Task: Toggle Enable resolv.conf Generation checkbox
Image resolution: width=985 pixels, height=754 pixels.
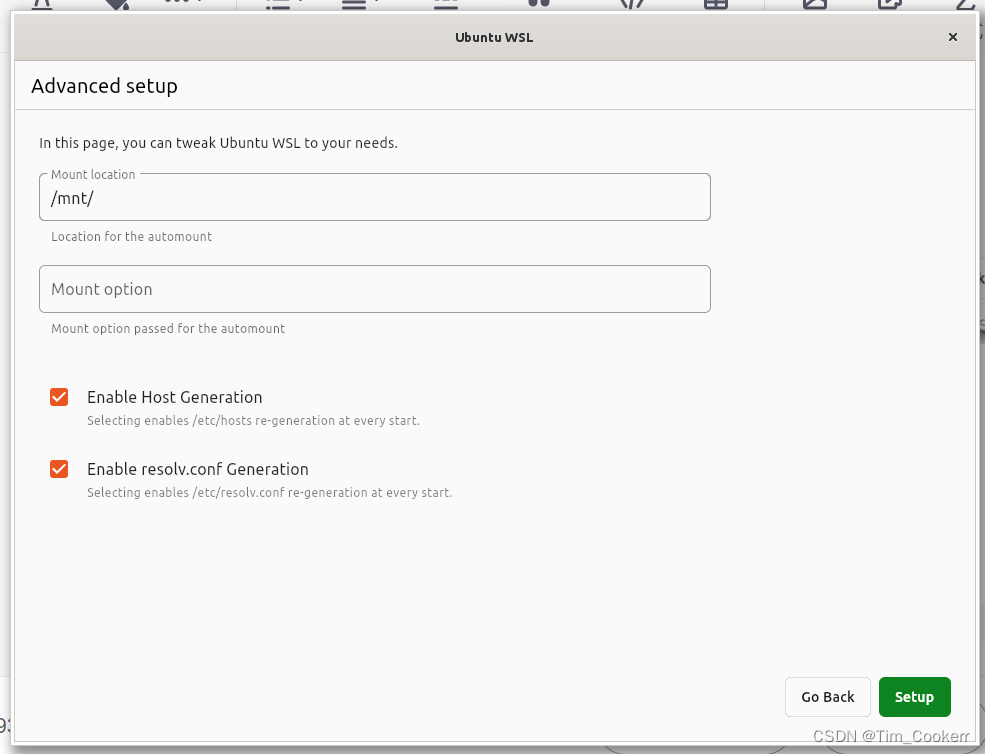Action: (x=59, y=469)
